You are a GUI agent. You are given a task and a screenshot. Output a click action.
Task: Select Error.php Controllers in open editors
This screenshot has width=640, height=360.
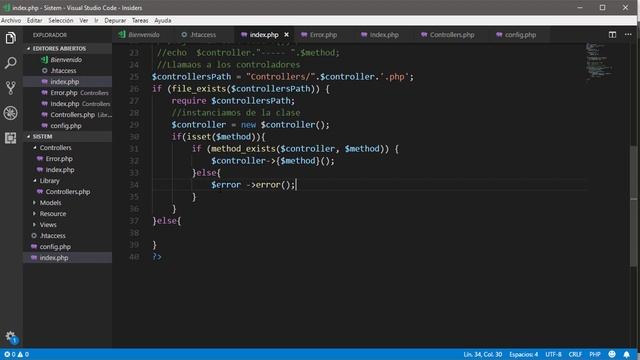point(67,93)
